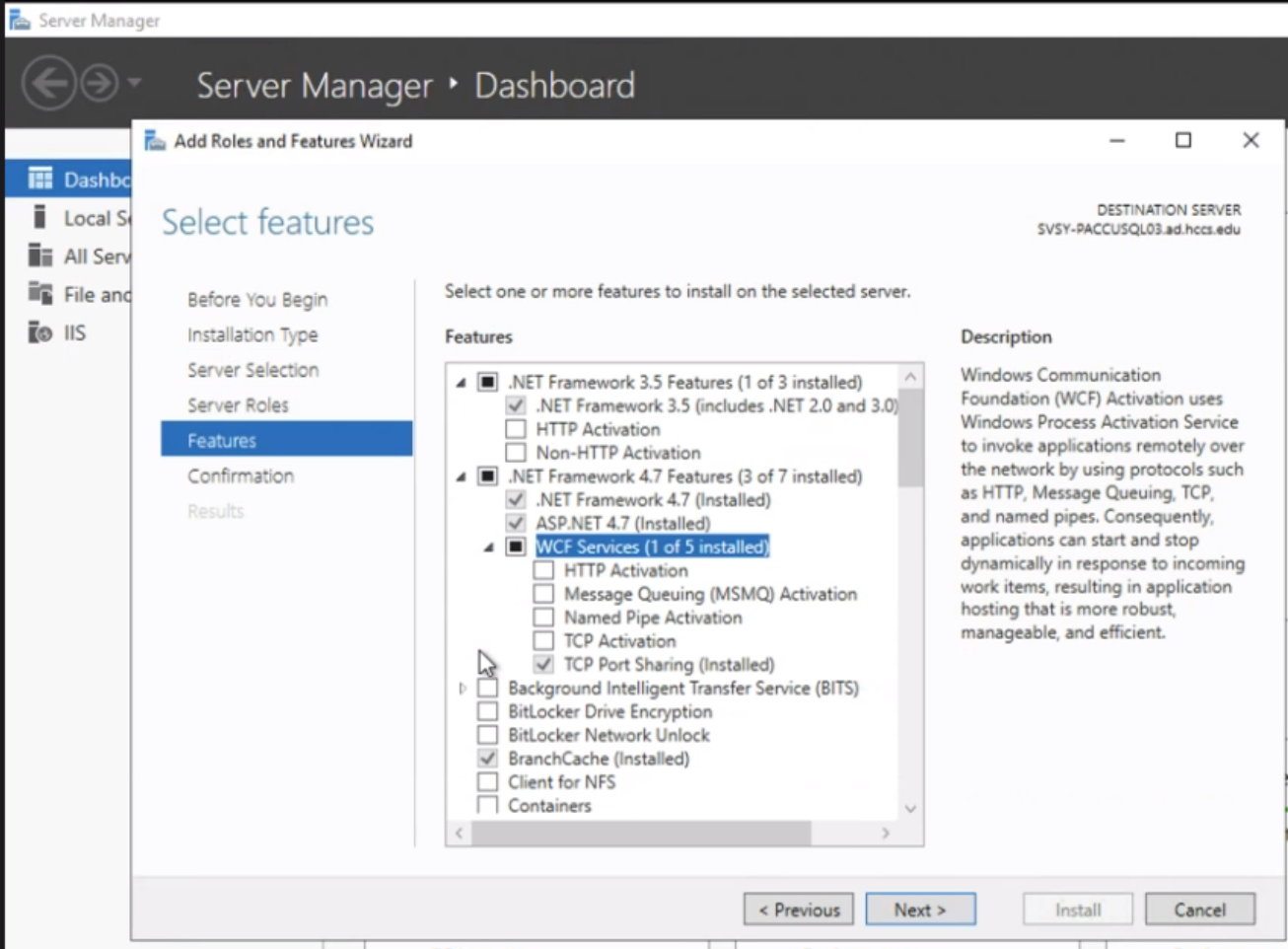The image size is (1288, 949).
Task: Click the Add Roles and Features Wizard title icon
Action: (x=155, y=141)
